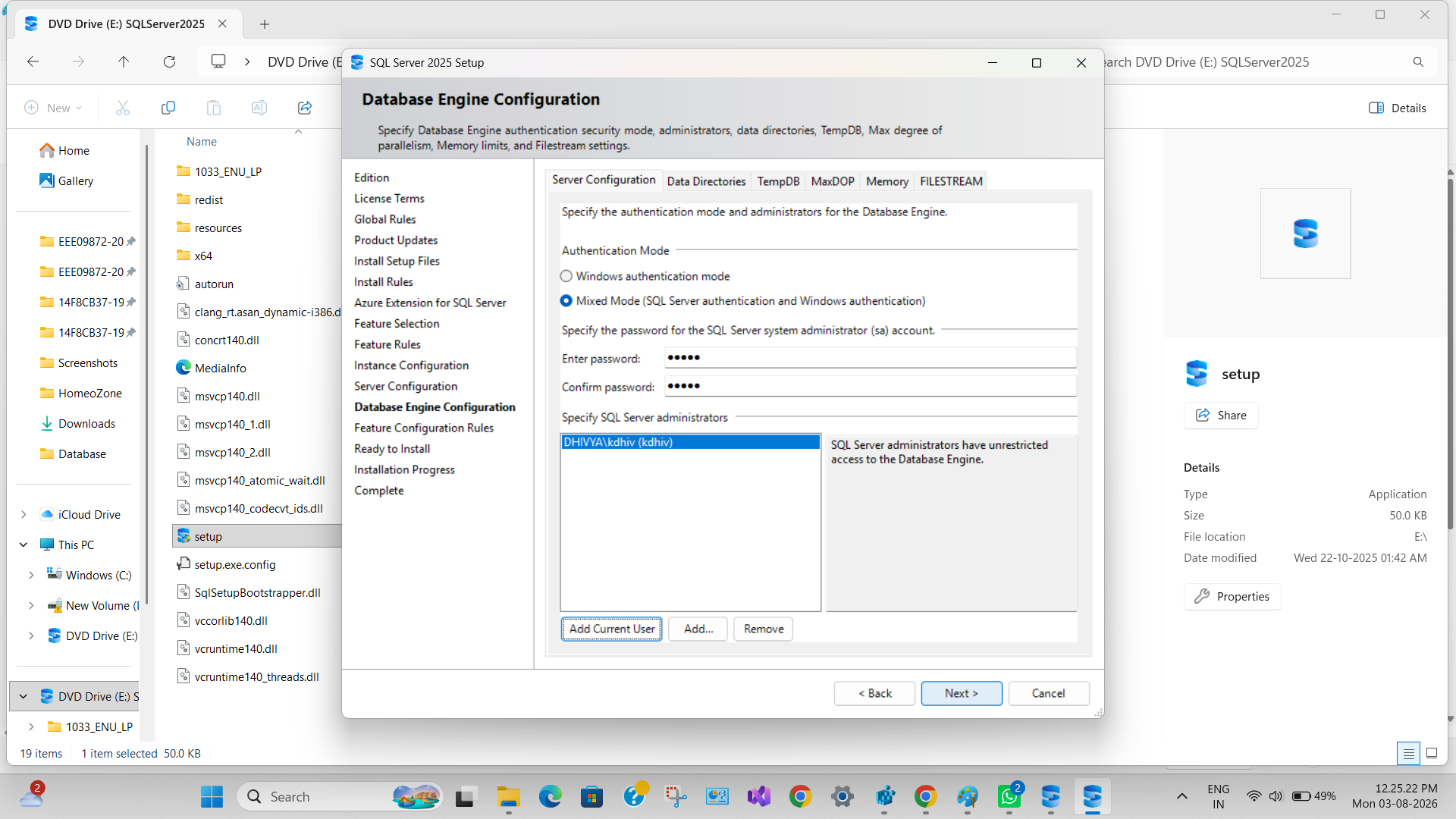Click the taskbar Search box
The height and width of the screenshot is (819, 1456).
pos(340,797)
